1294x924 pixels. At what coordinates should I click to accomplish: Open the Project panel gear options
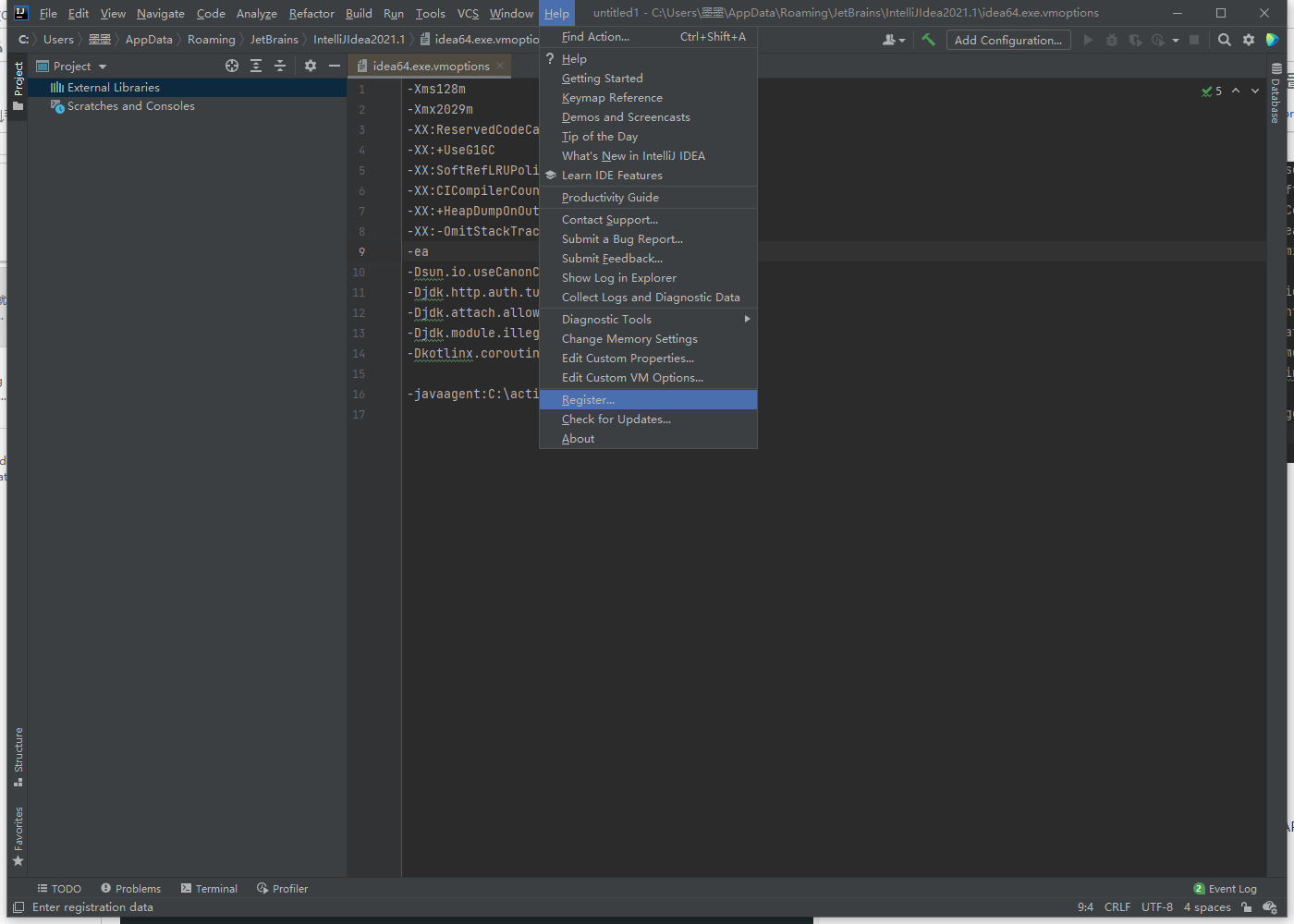tap(311, 66)
